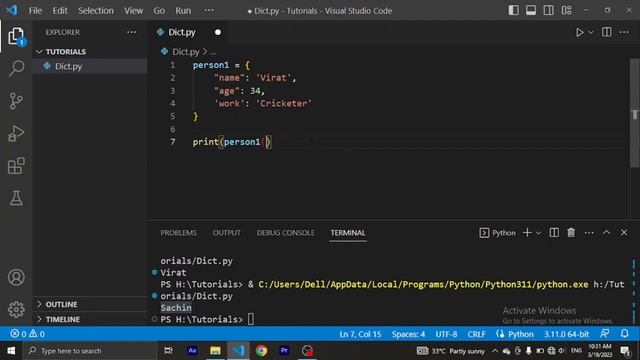Open the Search view icon
Viewport: 640px width, 360px height.
point(16,68)
